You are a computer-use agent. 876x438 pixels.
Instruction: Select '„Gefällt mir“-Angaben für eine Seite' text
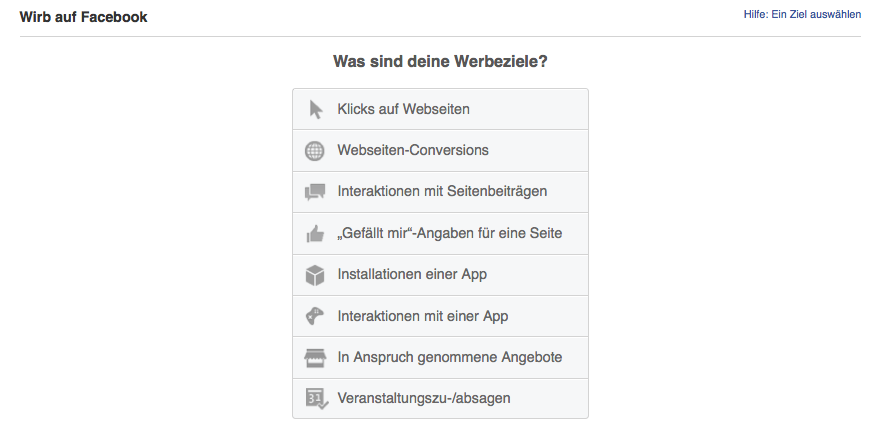pos(450,233)
